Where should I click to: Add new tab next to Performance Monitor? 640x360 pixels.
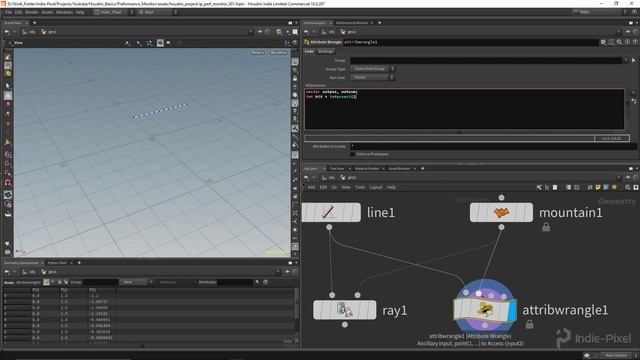380,23
